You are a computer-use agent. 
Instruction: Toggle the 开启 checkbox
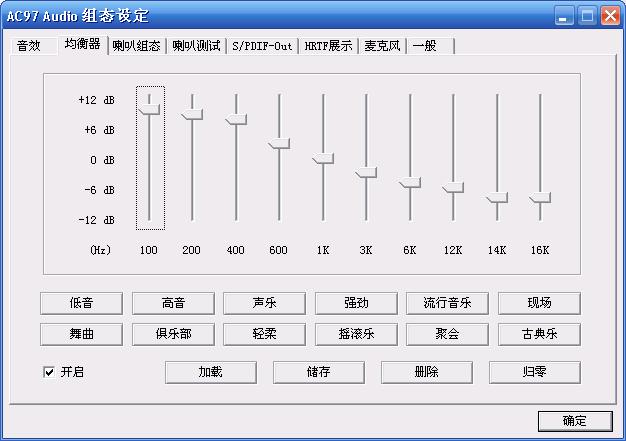pyautogui.click(x=49, y=372)
